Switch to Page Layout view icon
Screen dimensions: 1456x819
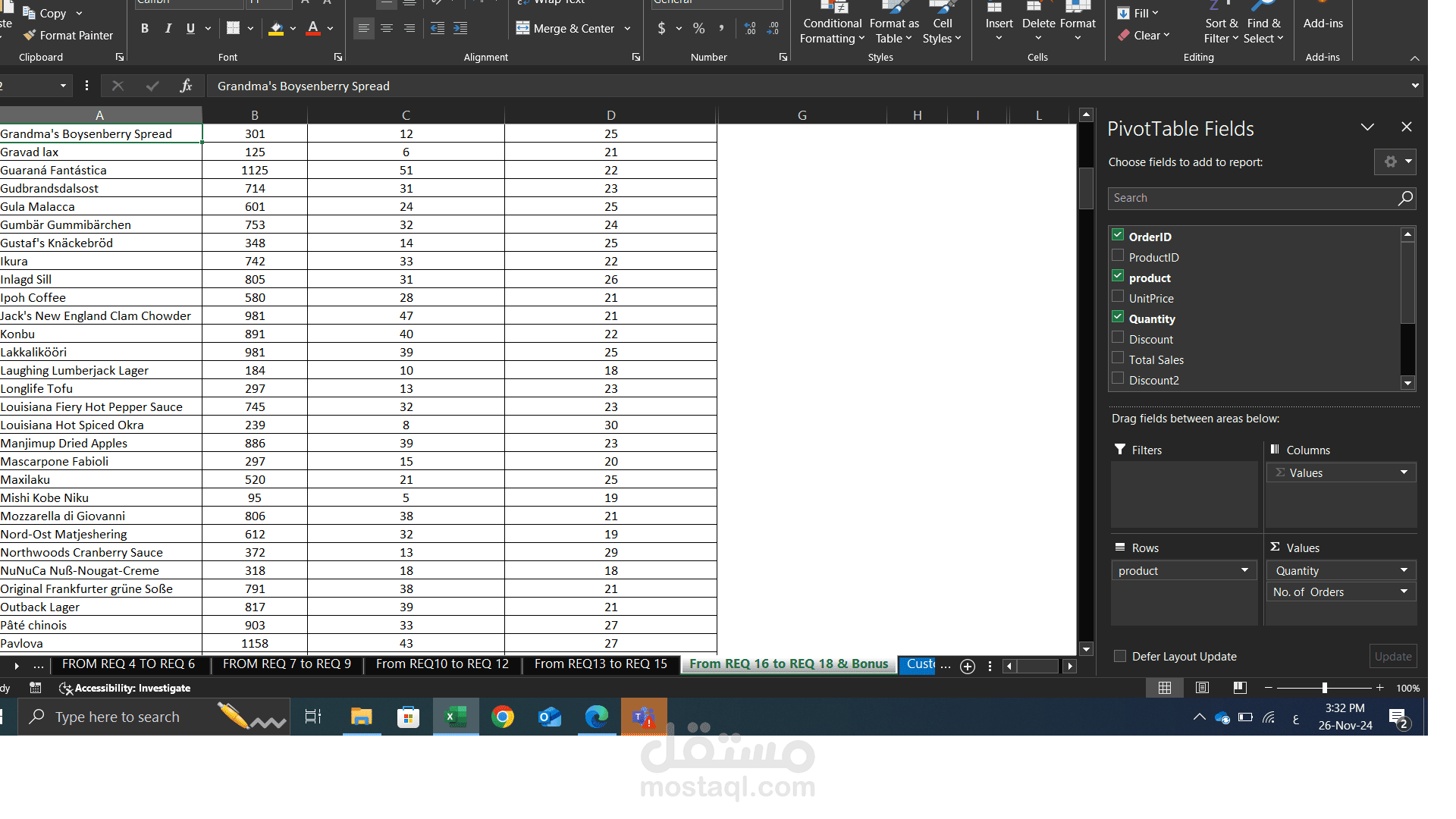[x=1202, y=688]
